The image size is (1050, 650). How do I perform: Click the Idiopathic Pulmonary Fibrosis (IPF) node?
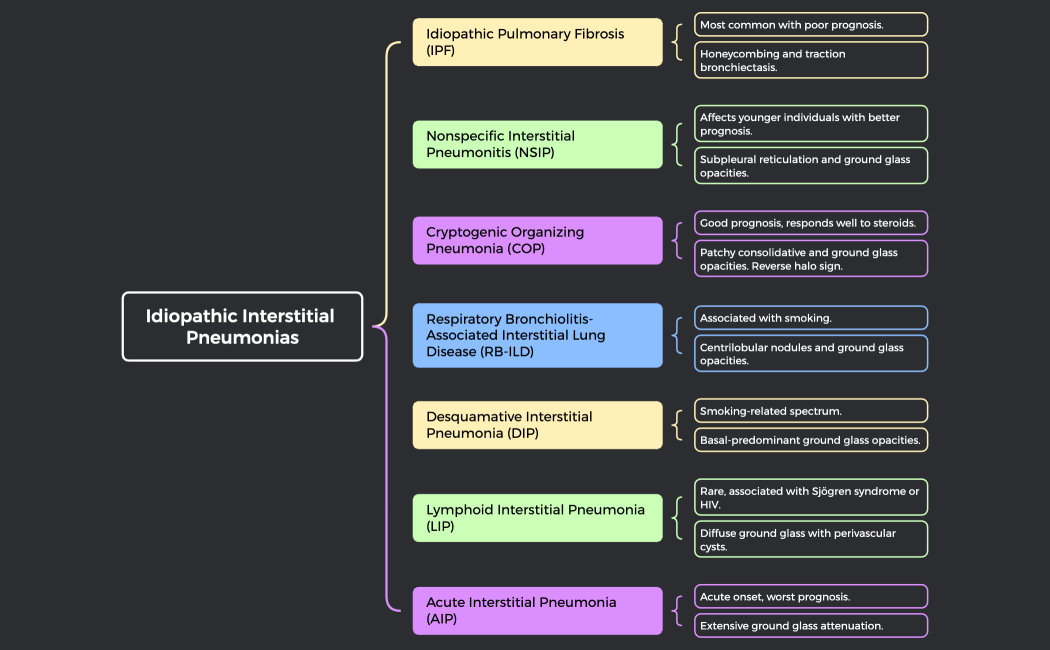pyautogui.click(x=537, y=42)
